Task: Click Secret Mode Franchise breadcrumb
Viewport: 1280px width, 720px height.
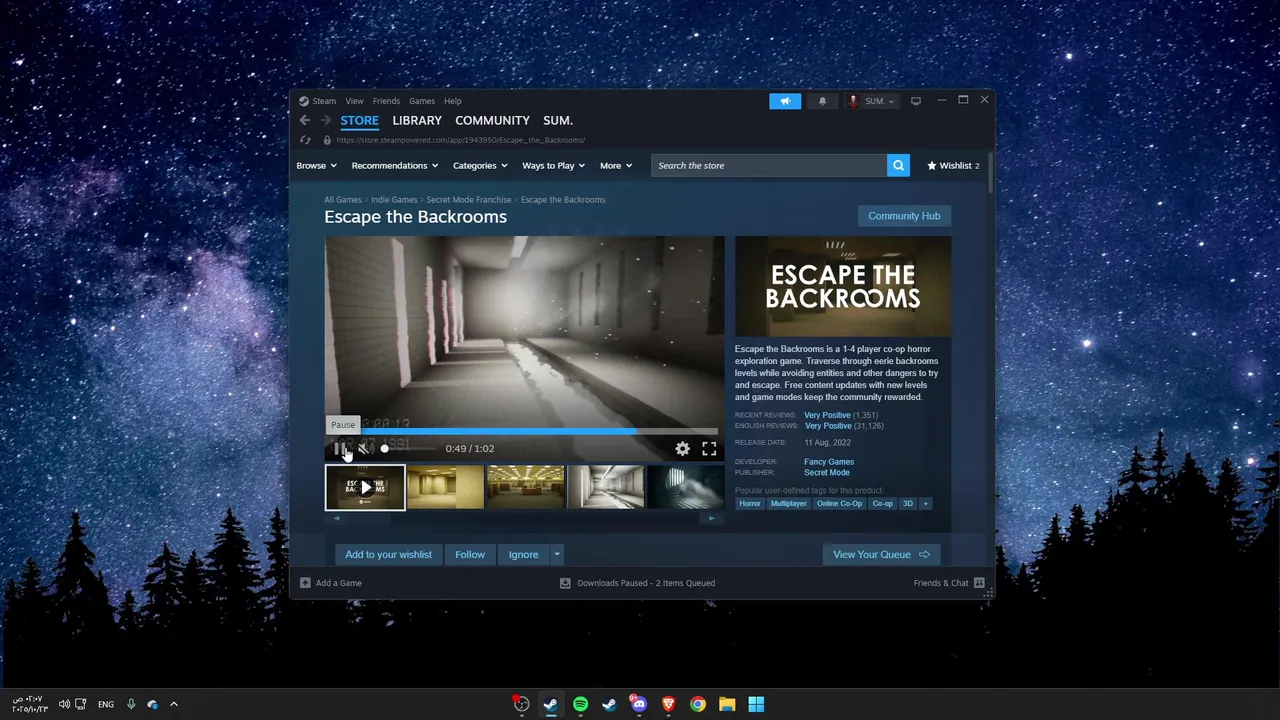Action: click(469, 200)
